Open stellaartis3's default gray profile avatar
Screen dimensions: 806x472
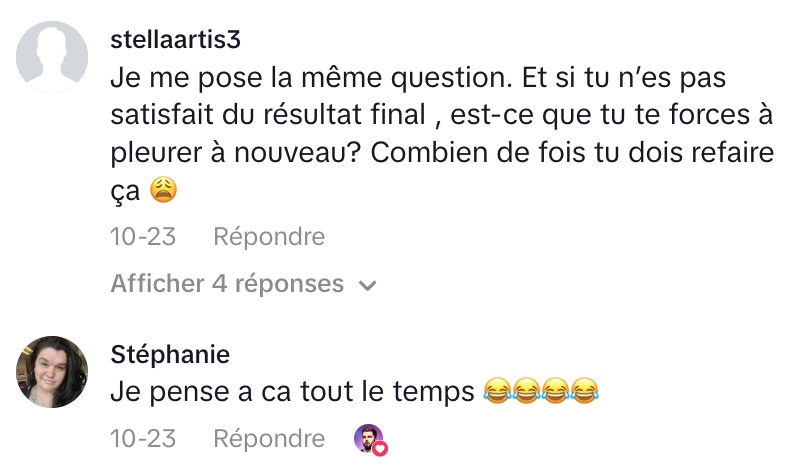(x=52, y=58)
